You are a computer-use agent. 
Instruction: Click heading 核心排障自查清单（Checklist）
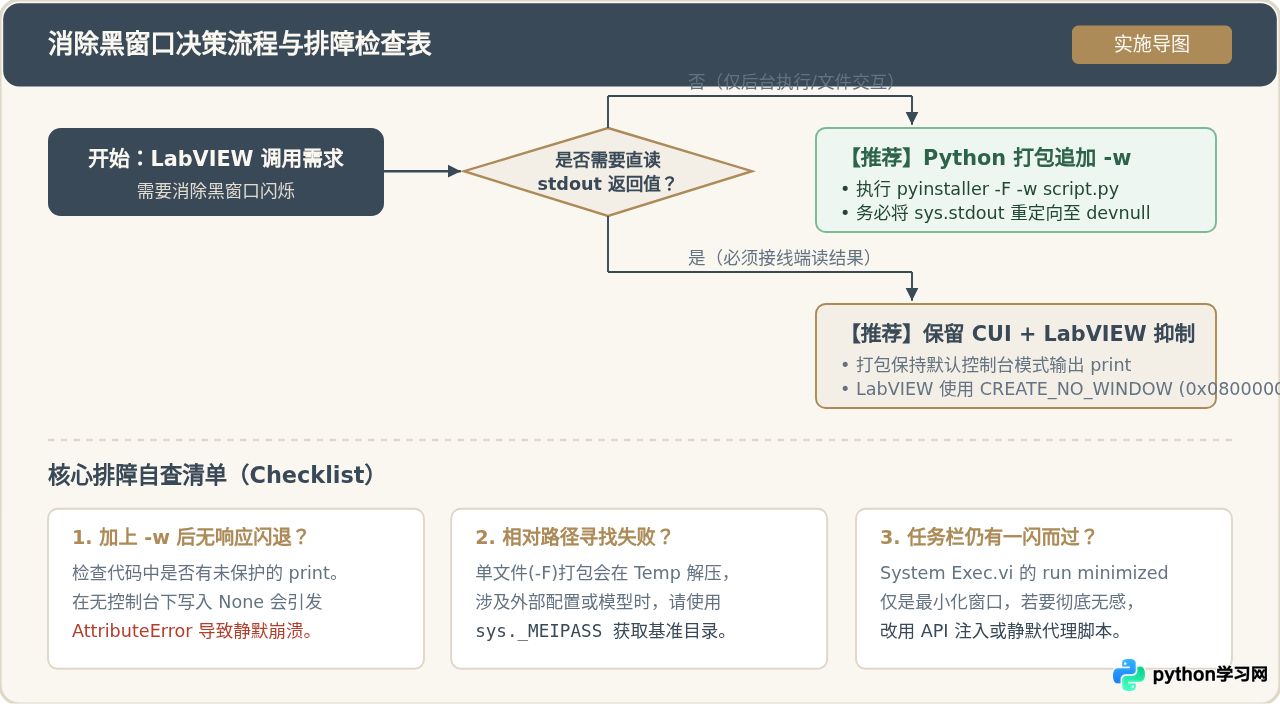pyautogui.click(x=213, y=475)
